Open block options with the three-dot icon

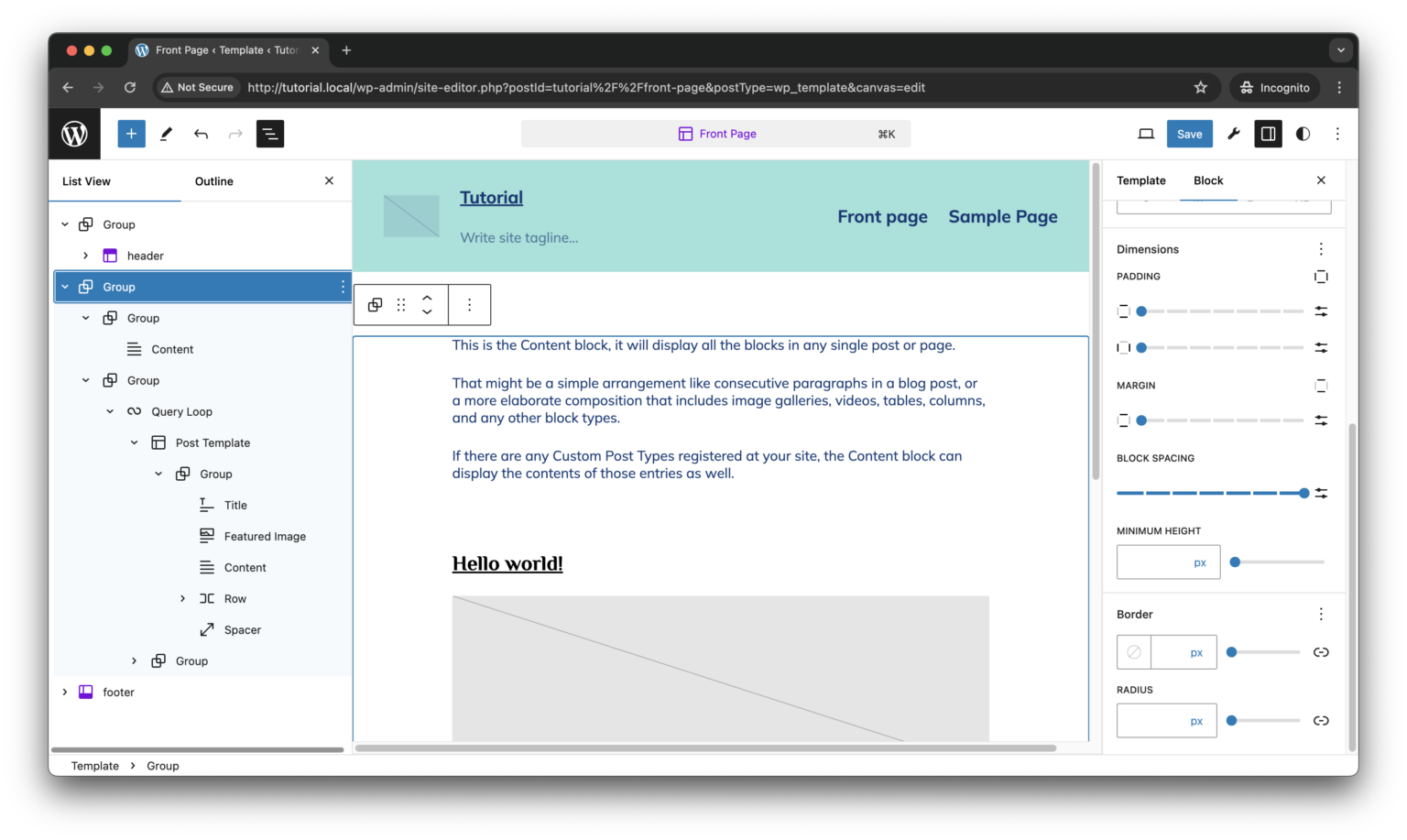(x=469, y=304)
